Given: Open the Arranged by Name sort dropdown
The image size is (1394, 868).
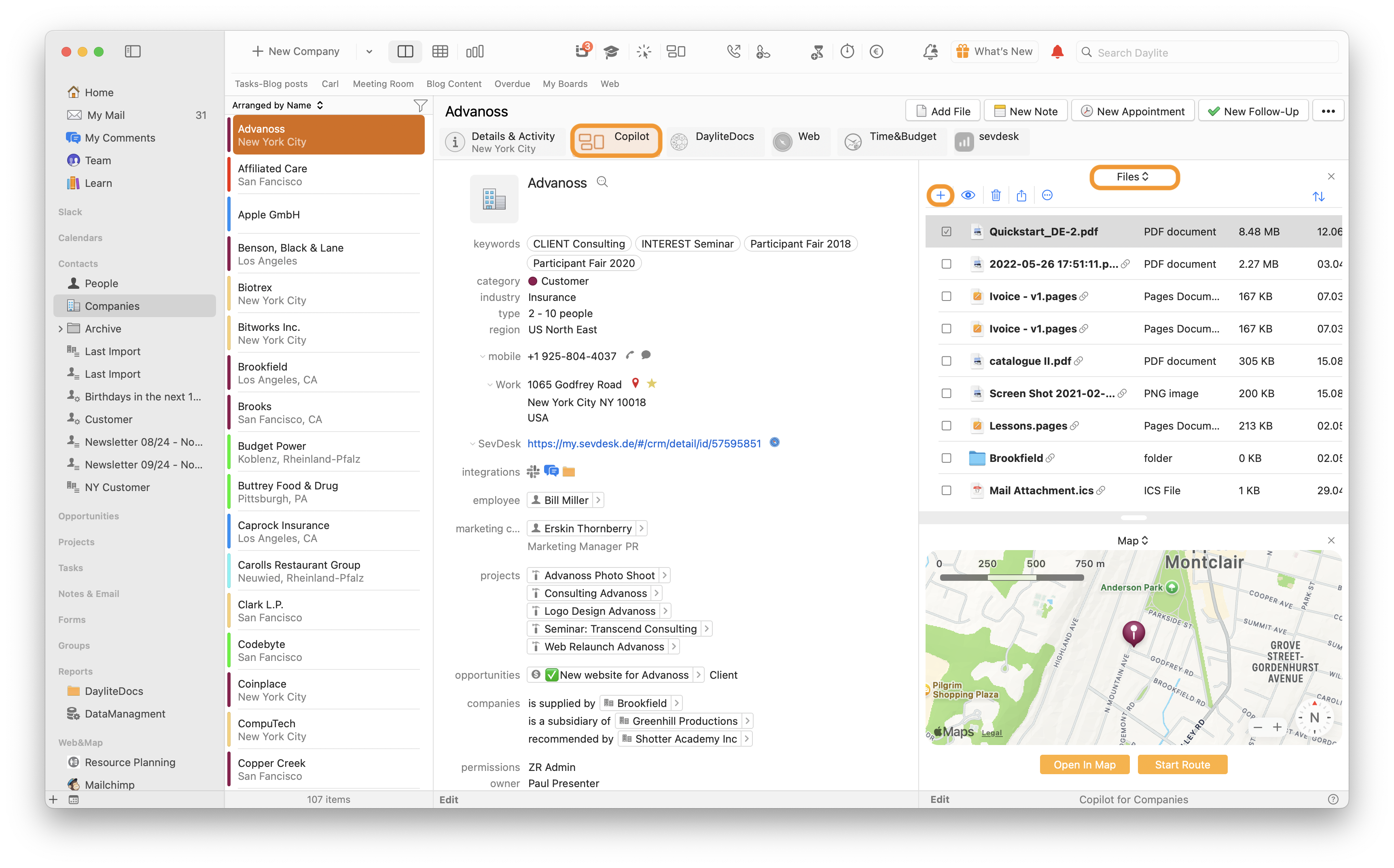Looking at the screenshot, I should (278, 105).
